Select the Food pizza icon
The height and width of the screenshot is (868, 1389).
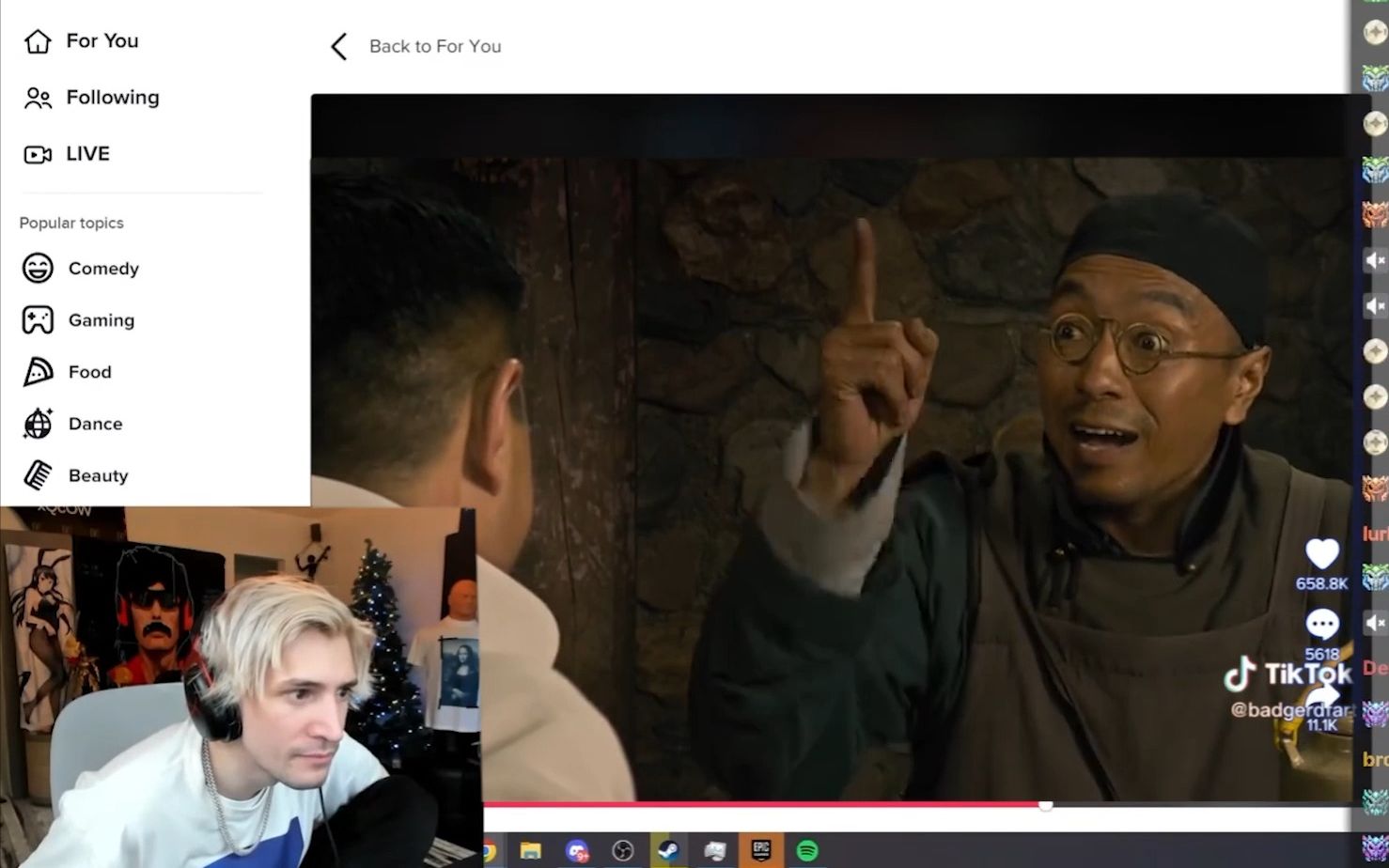38,372
